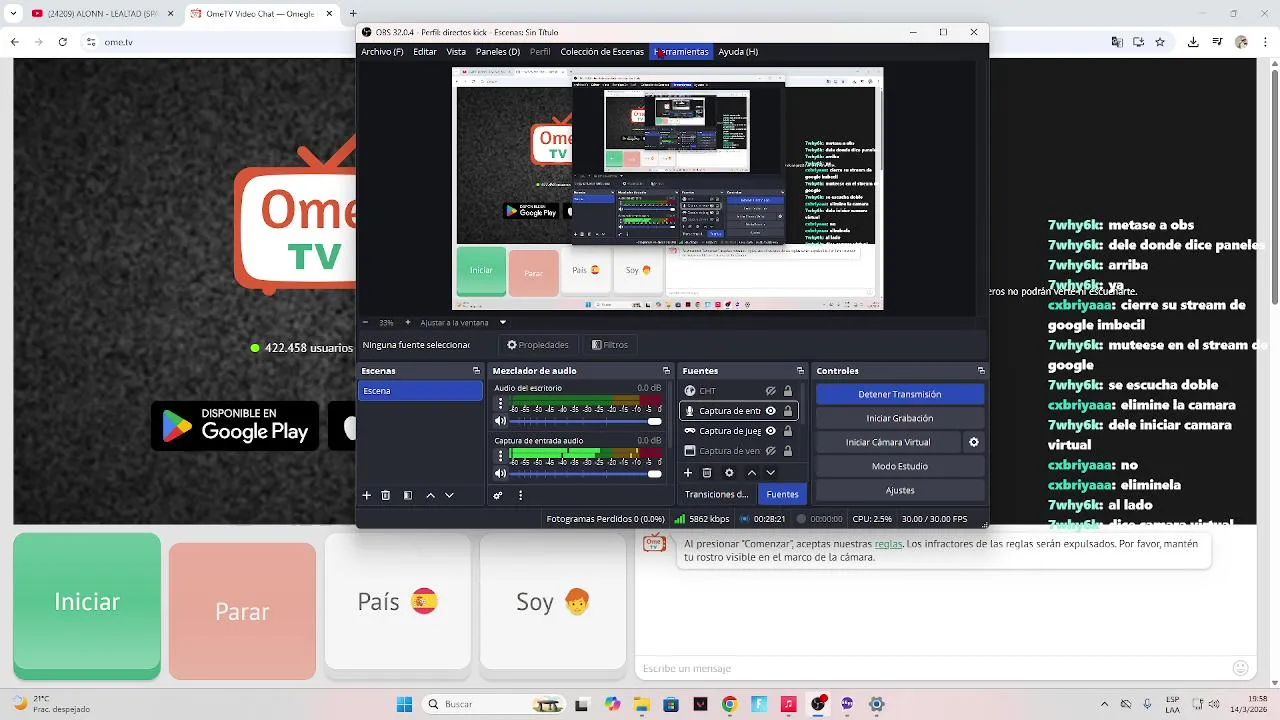1280x720 pixels.
Task: Remove selected source with trash icon
Action: [x=707, y=473]
